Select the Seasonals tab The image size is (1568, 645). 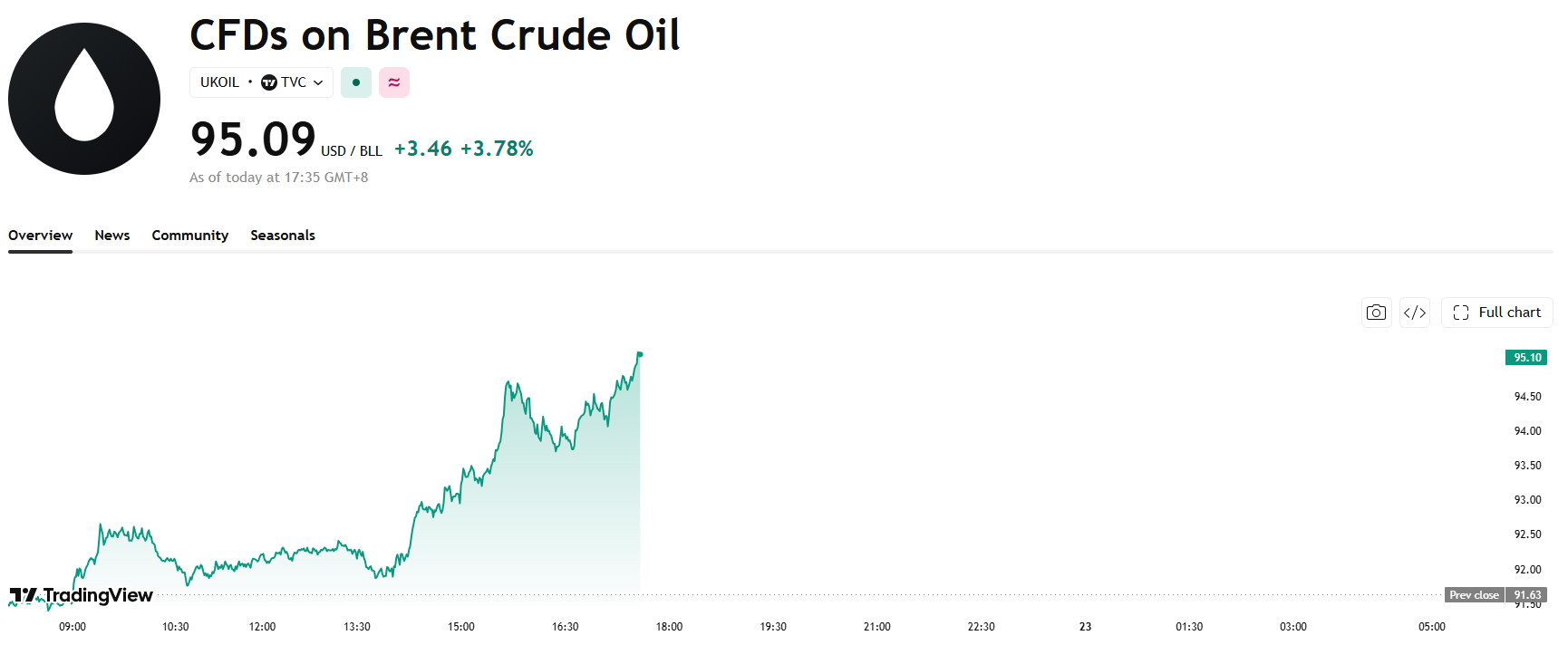(x=283, y=236)
